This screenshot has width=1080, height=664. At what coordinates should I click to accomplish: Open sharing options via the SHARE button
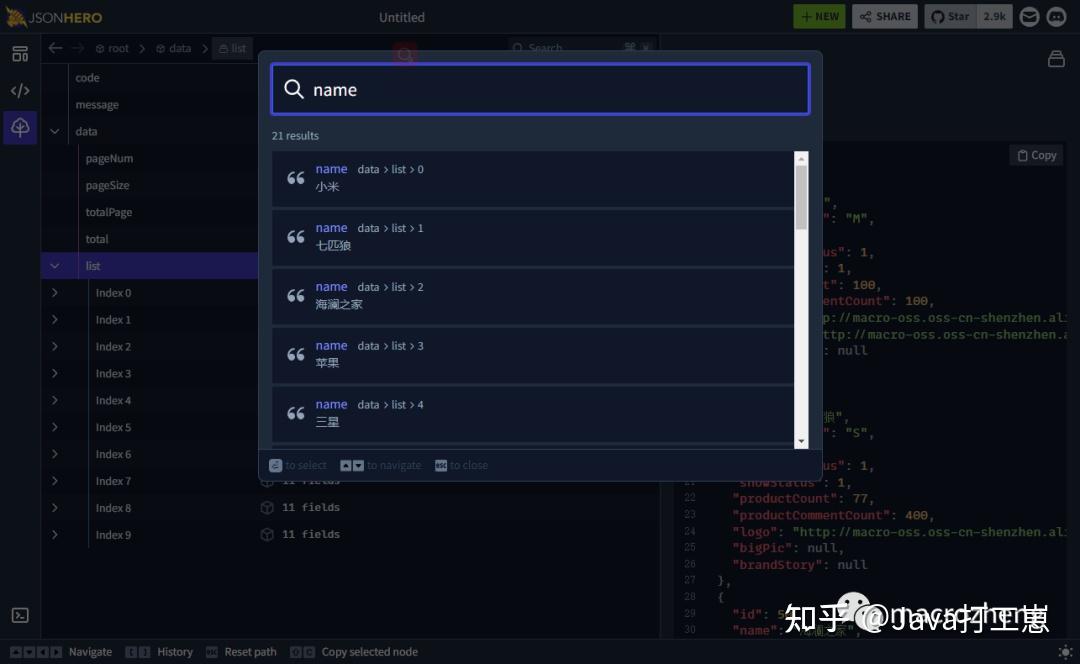884,16
